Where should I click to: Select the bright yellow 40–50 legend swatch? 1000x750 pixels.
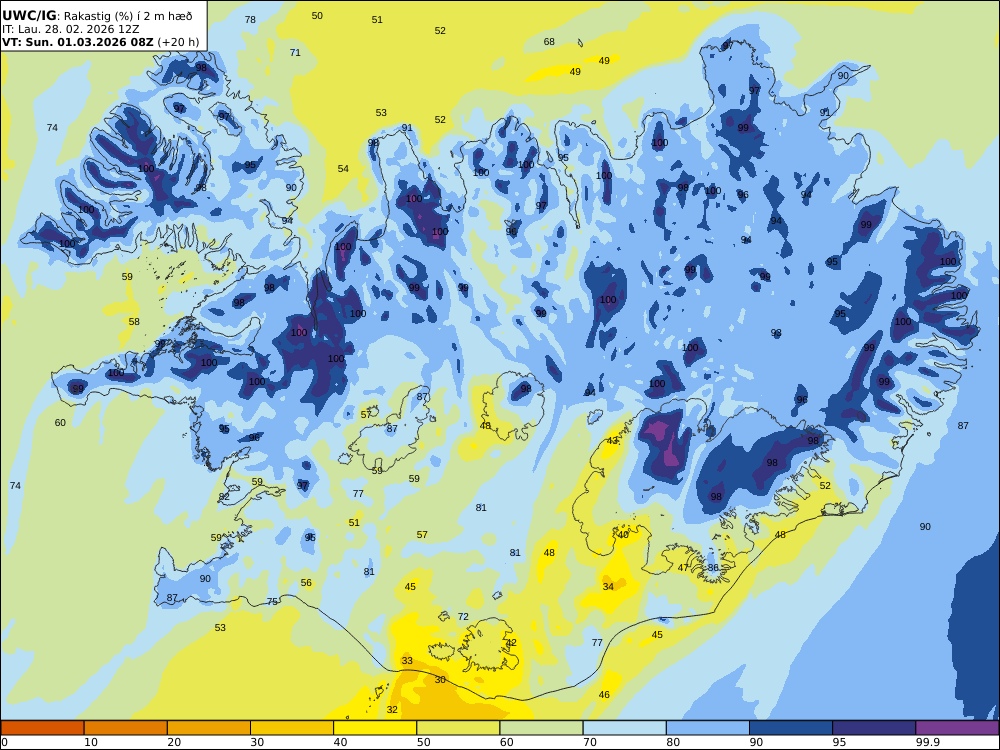[x=375, y=728]
